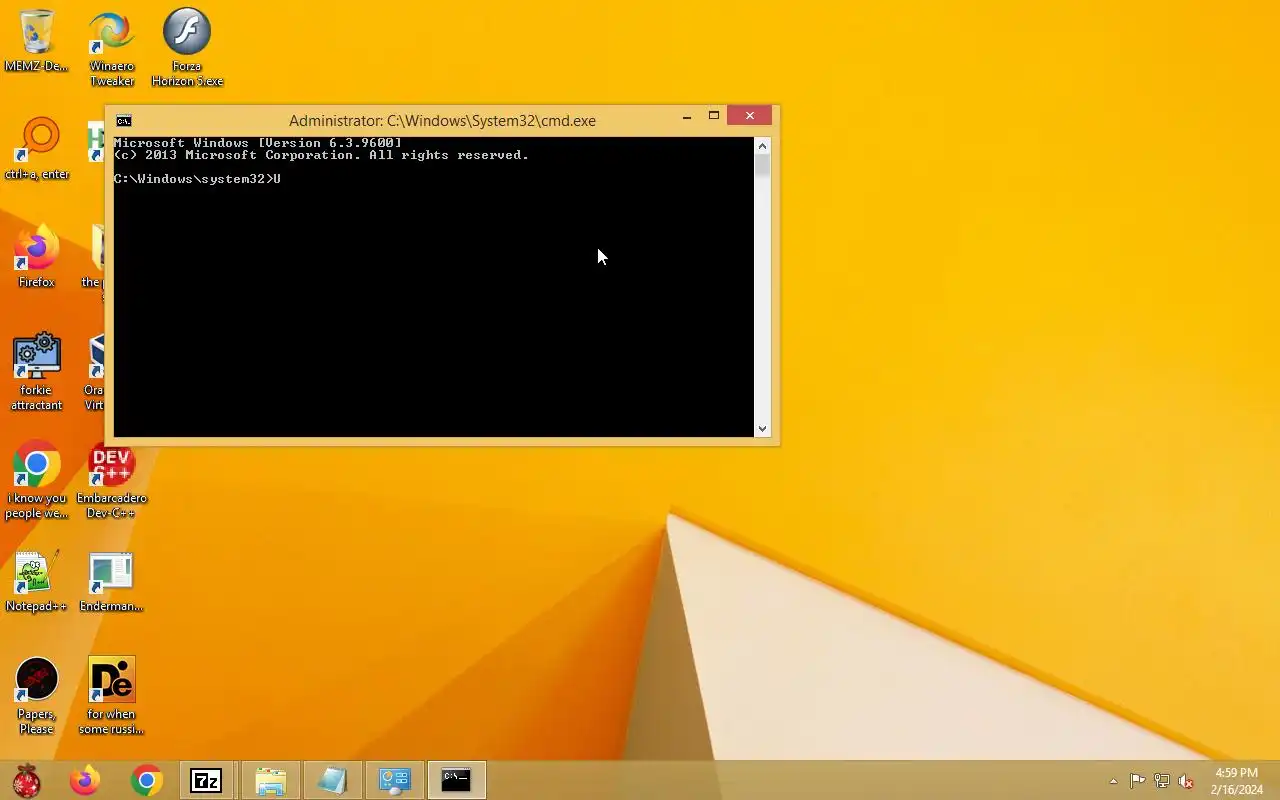The width and height of the screenshot is (1280, 800).
Task: Click the cmd vertical scrollbar thumb
Action: click(763, 166)
